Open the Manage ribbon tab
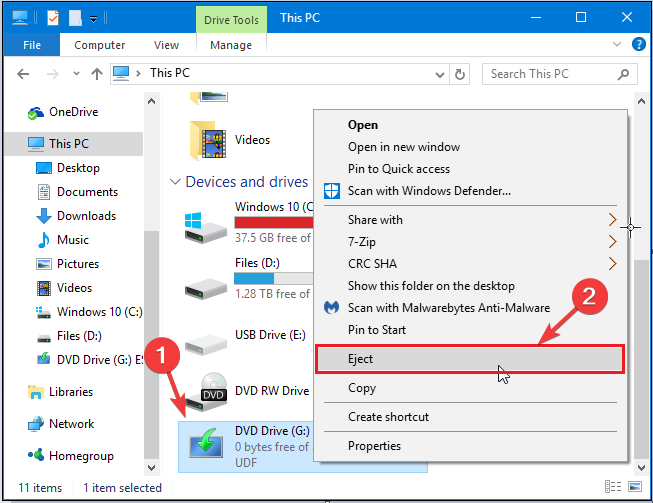The height and width of the screenshot is (503, 653). coord(231,45)
